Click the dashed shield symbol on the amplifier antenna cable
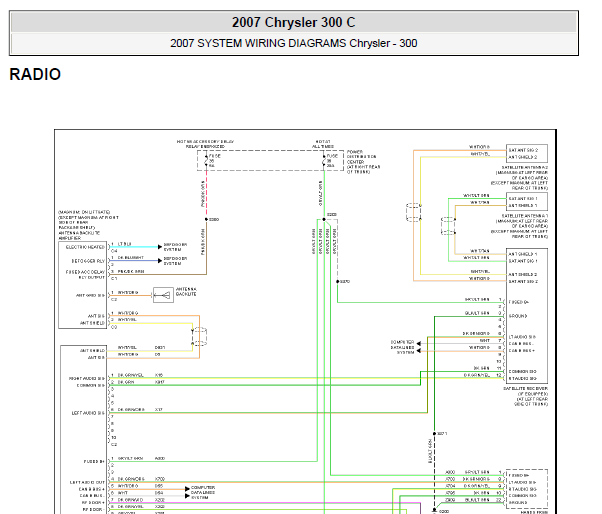Viewport: 602px width, 514px height. click(199, 337)
